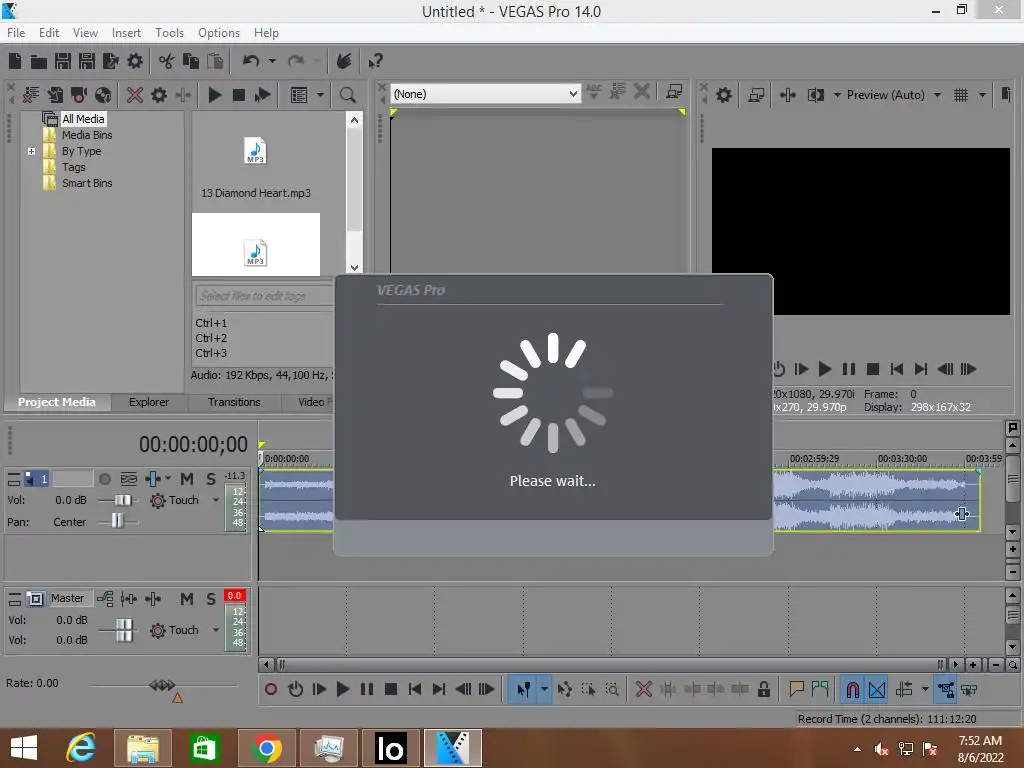Open the (None) preset combo box
This screenshot has width=1024, height=768.
(x=485, y=94)
